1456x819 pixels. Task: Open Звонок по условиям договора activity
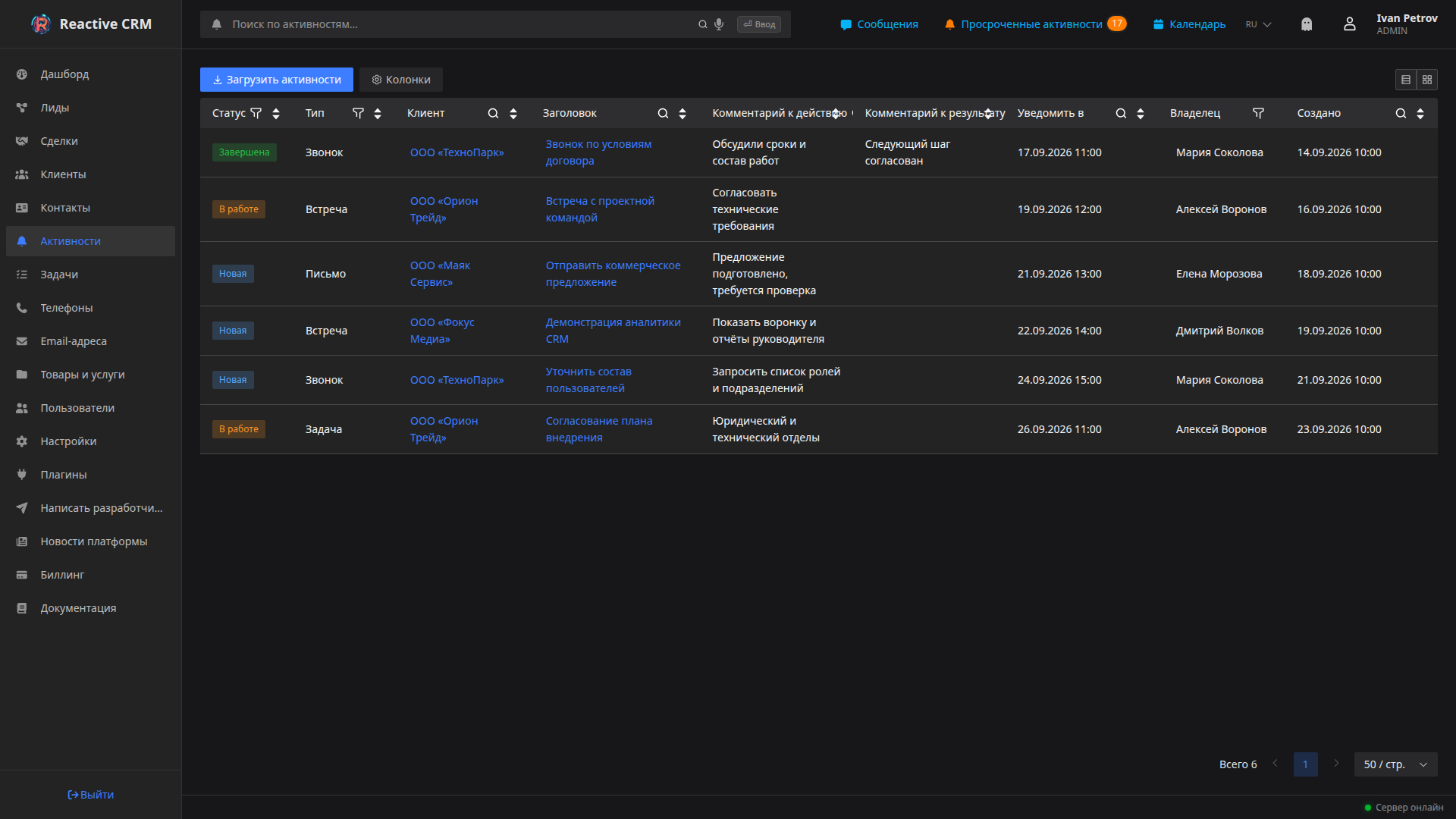click(598, 152)
